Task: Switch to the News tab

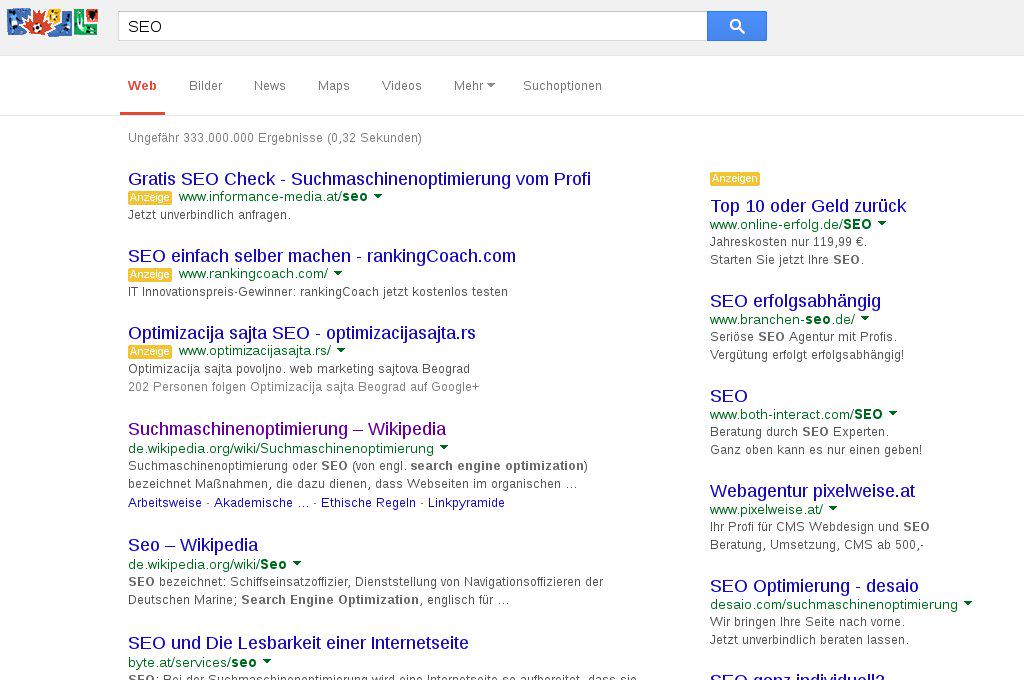Action: tap(269, 86)
